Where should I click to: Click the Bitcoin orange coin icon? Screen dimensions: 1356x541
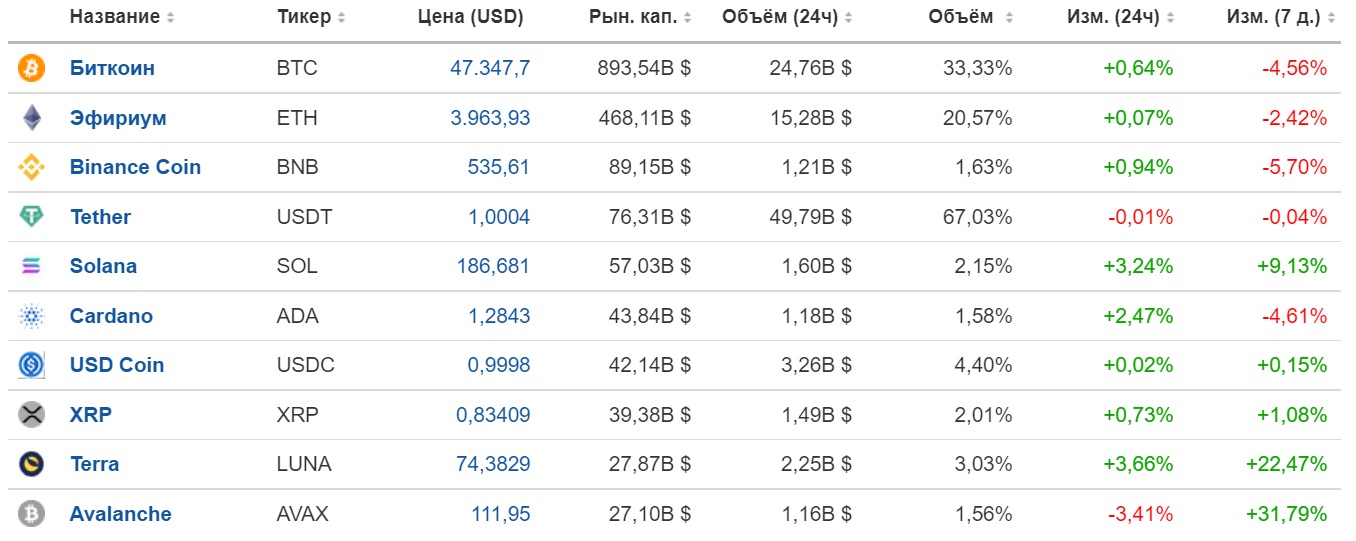pyautogui.click(x=32, y=69)
